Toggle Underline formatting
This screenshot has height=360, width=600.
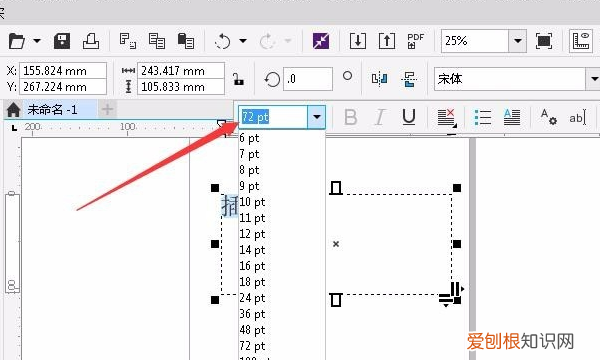click(x=409, y=117)
